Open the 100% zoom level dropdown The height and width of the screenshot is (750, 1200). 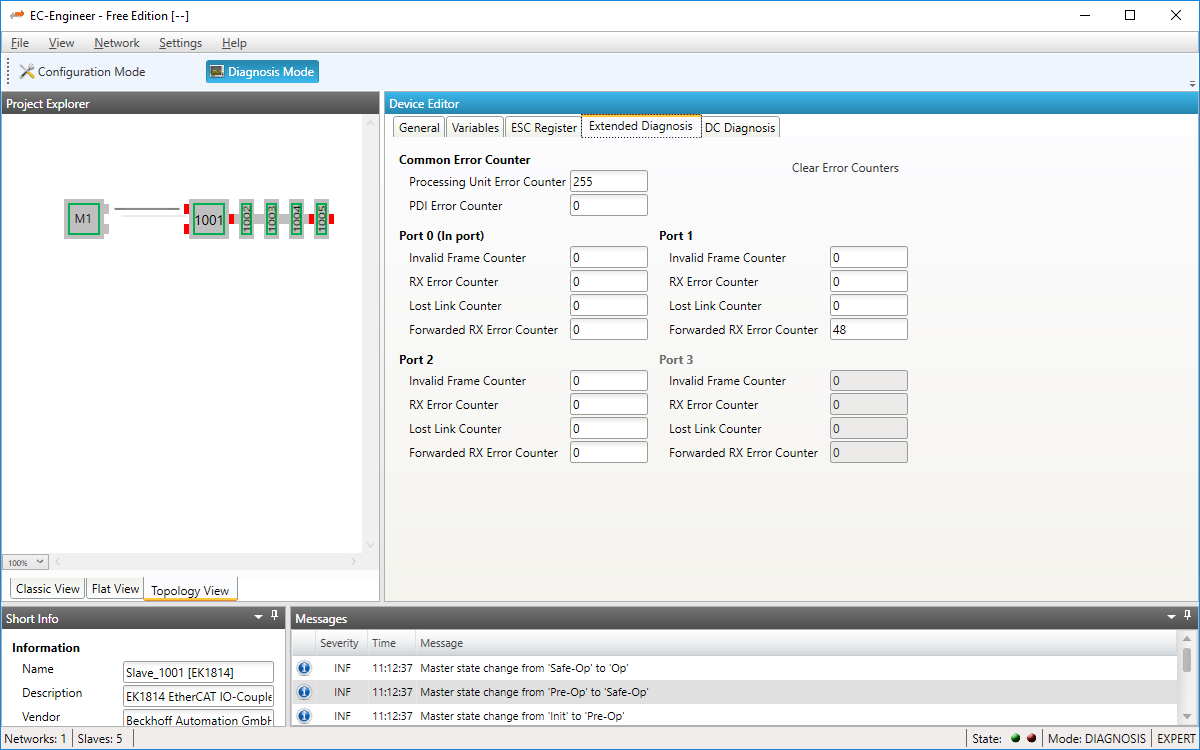(x=25, y=563)
